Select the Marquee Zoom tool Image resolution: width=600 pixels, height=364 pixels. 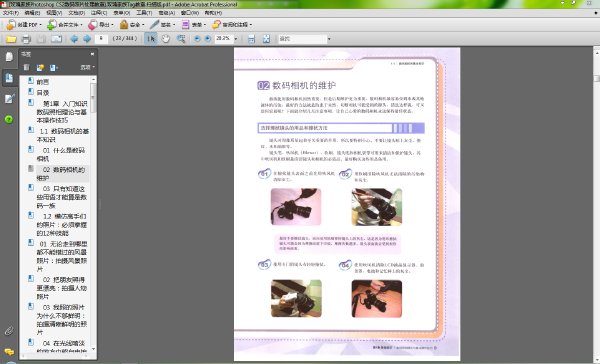point(180,39)
